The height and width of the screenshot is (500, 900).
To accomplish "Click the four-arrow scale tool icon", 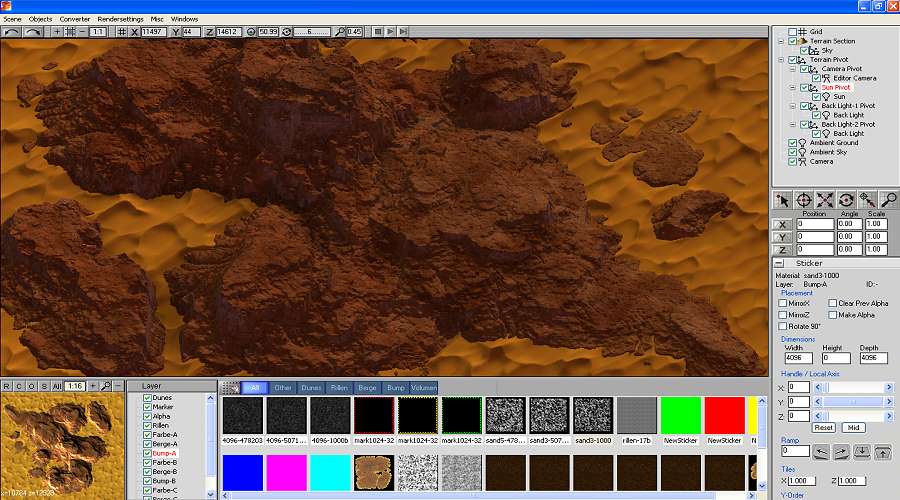I will (825, 200).
